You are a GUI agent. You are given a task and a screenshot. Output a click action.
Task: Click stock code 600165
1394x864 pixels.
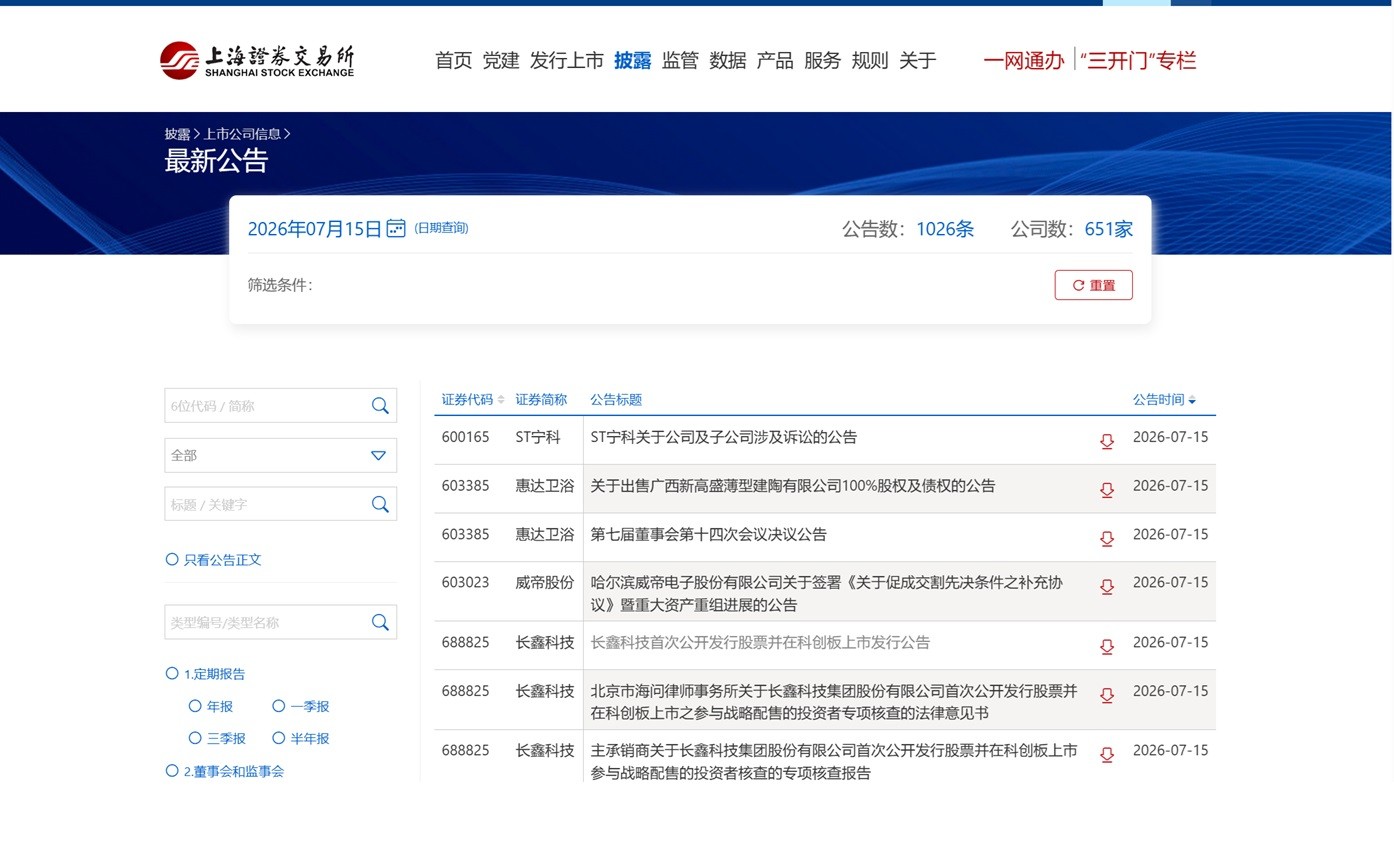click(x=466, y=437)
